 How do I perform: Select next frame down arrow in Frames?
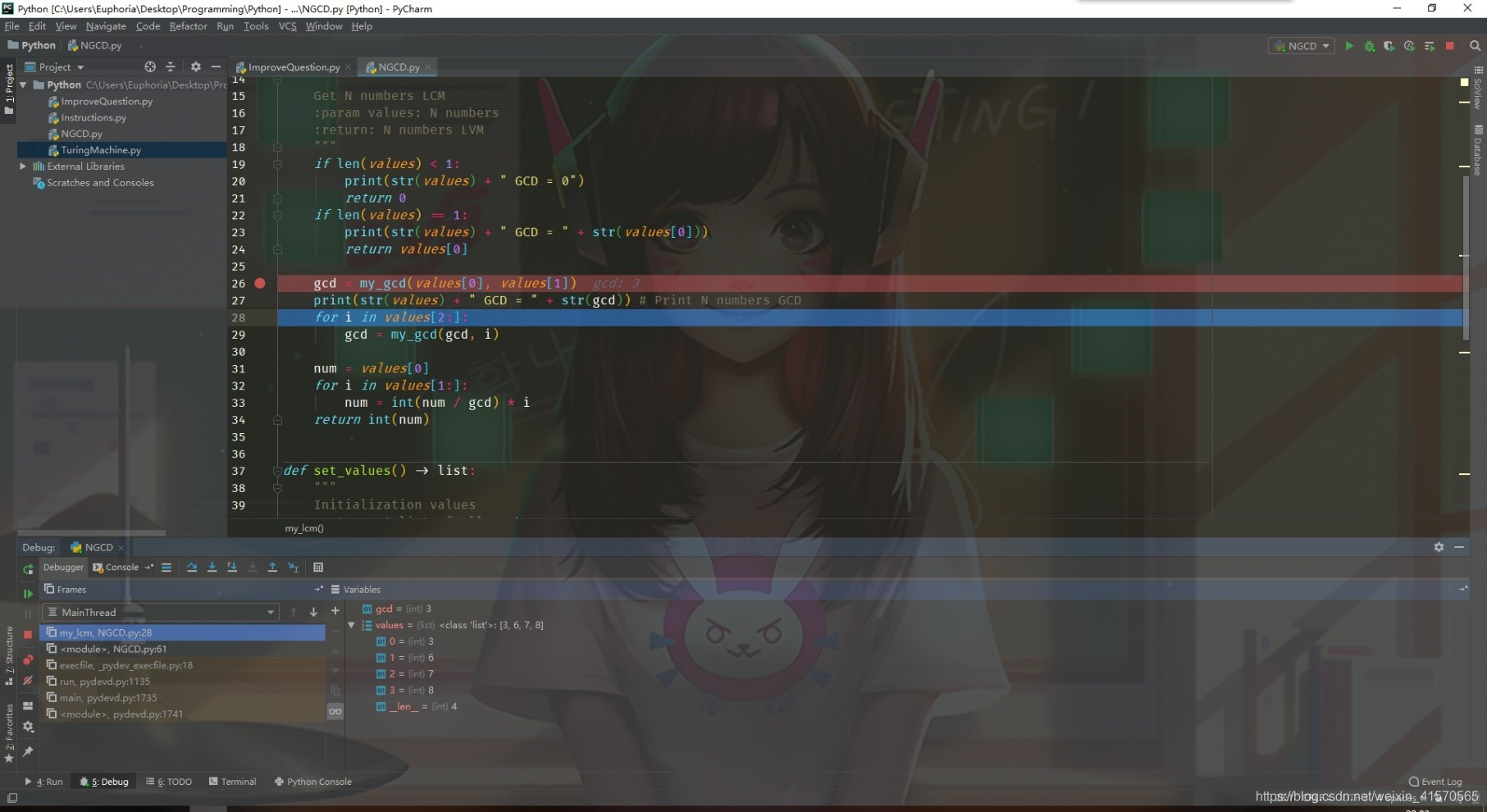[x=313, y=612]
